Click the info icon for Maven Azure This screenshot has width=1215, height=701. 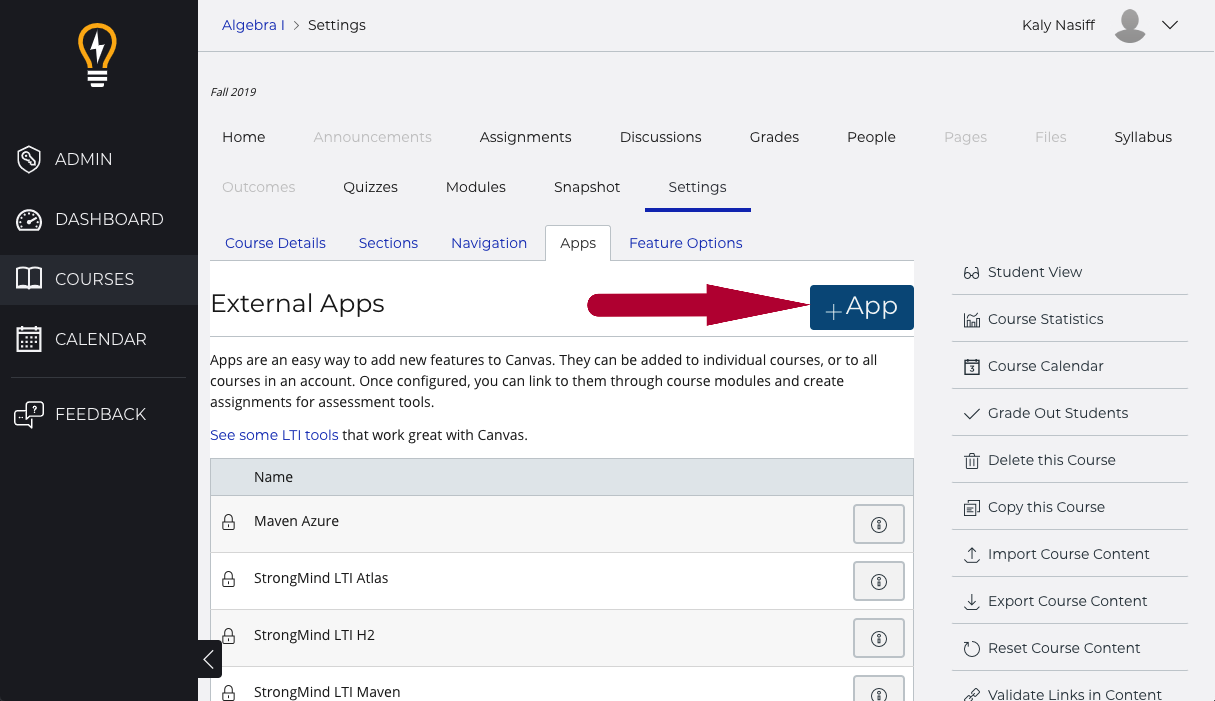pyautogui.click(x=879, y=525)
